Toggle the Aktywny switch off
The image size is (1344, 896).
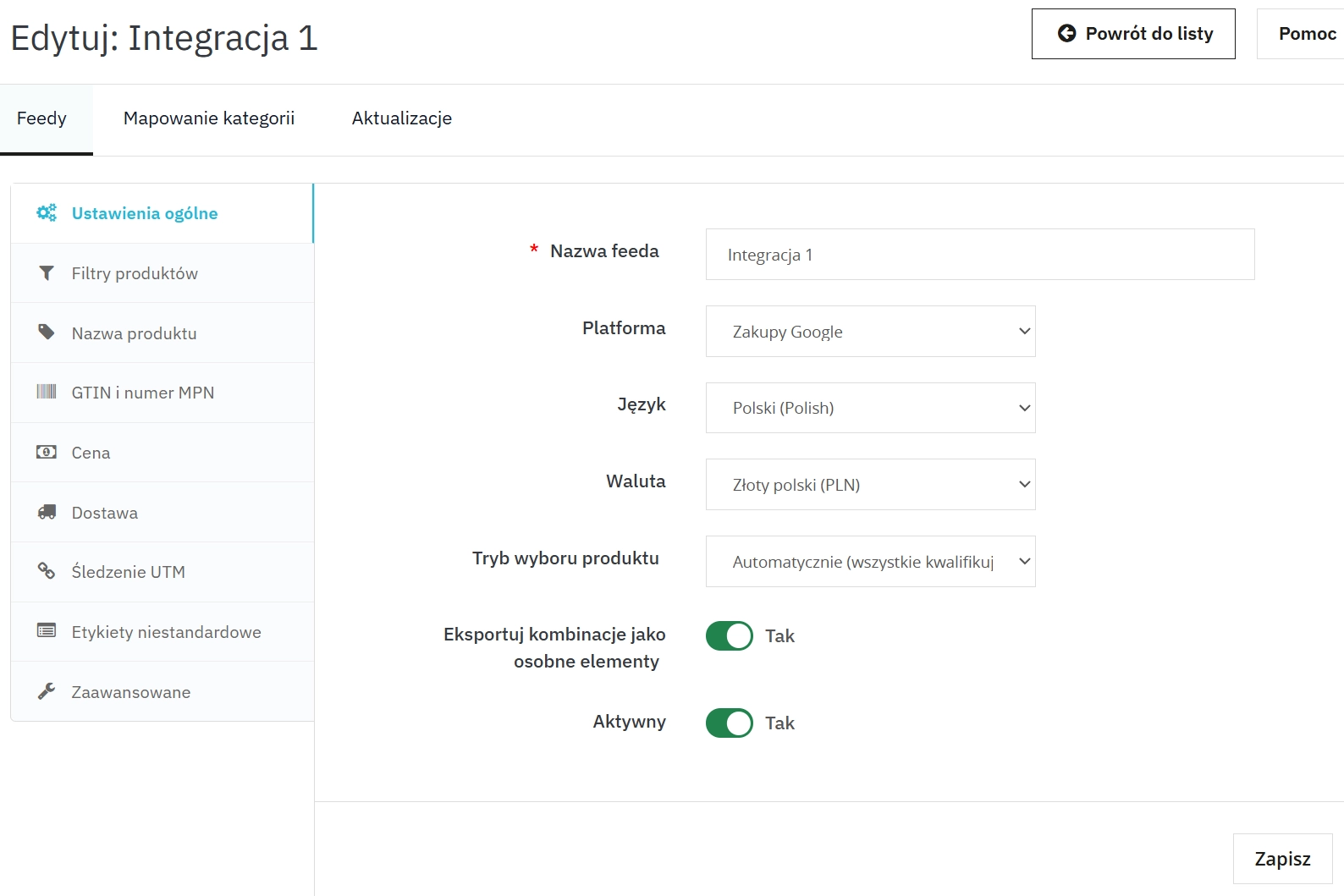coord(730,723)
